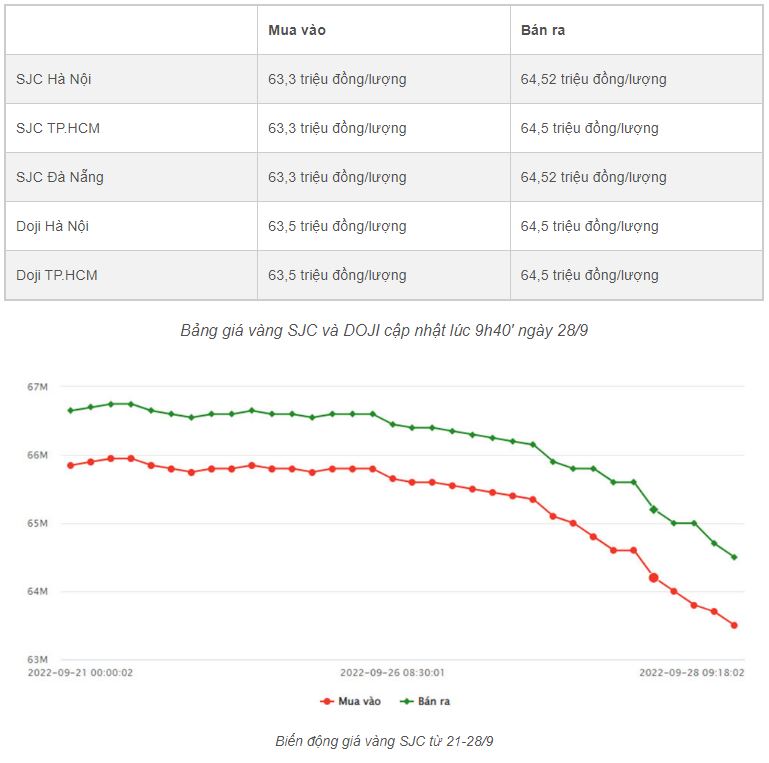Toggle the red Mua vào legend series
Image resolution: width=769 pixels, height=763 pixels.
pos(350,702)
